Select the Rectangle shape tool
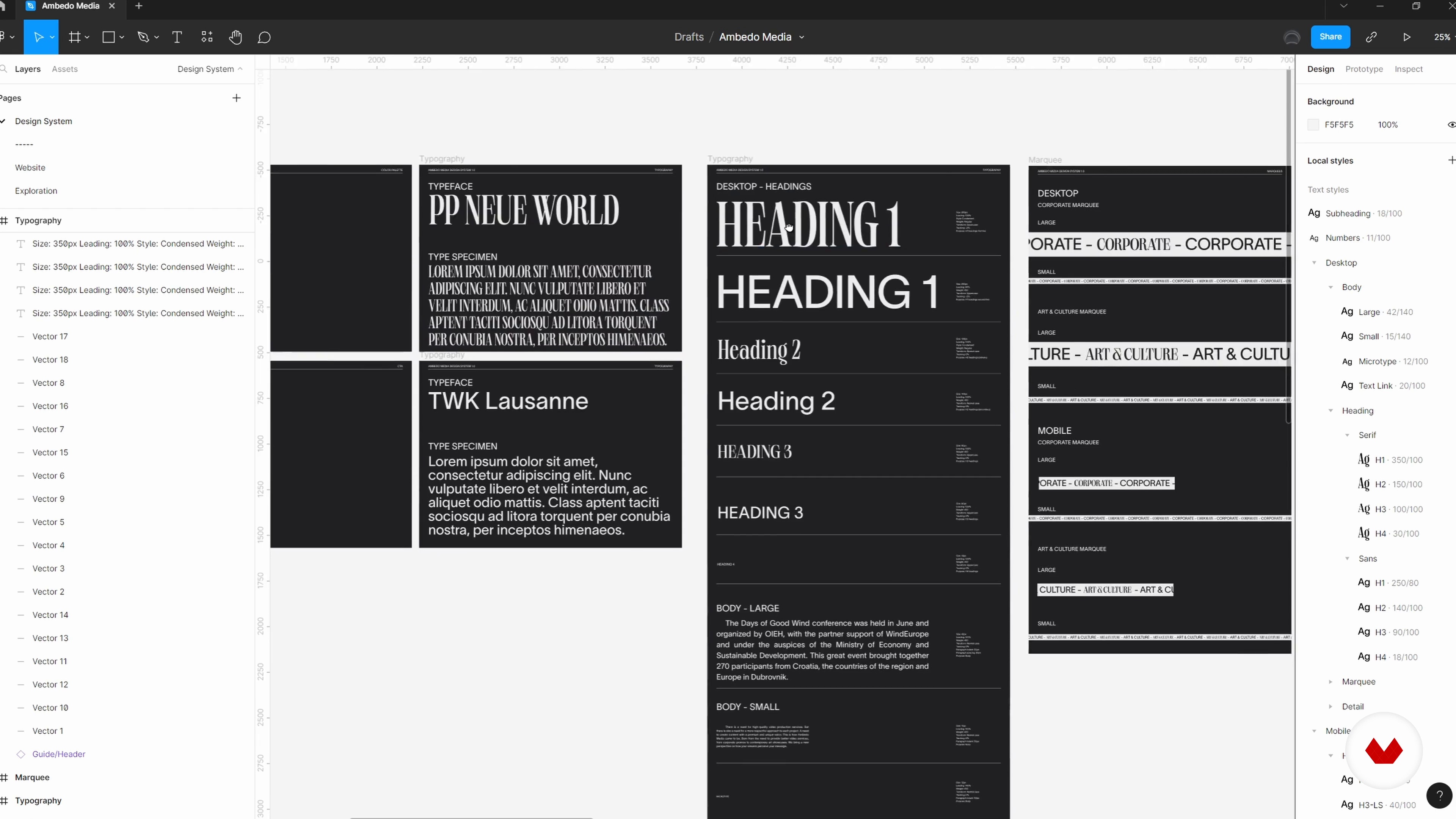The image size is (1456, 819). coord(108,37)
